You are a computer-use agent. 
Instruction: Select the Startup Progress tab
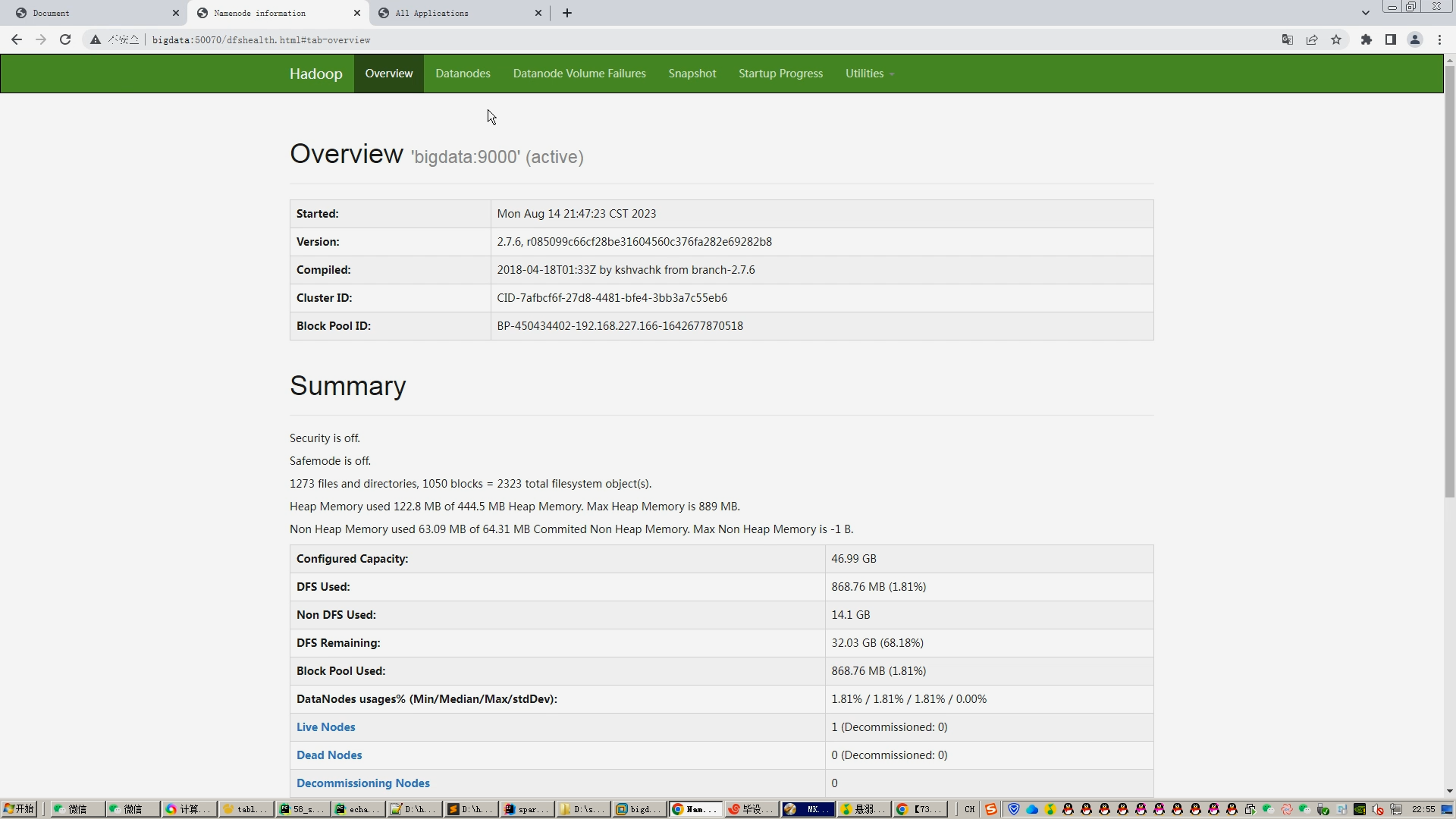(781, 73)
